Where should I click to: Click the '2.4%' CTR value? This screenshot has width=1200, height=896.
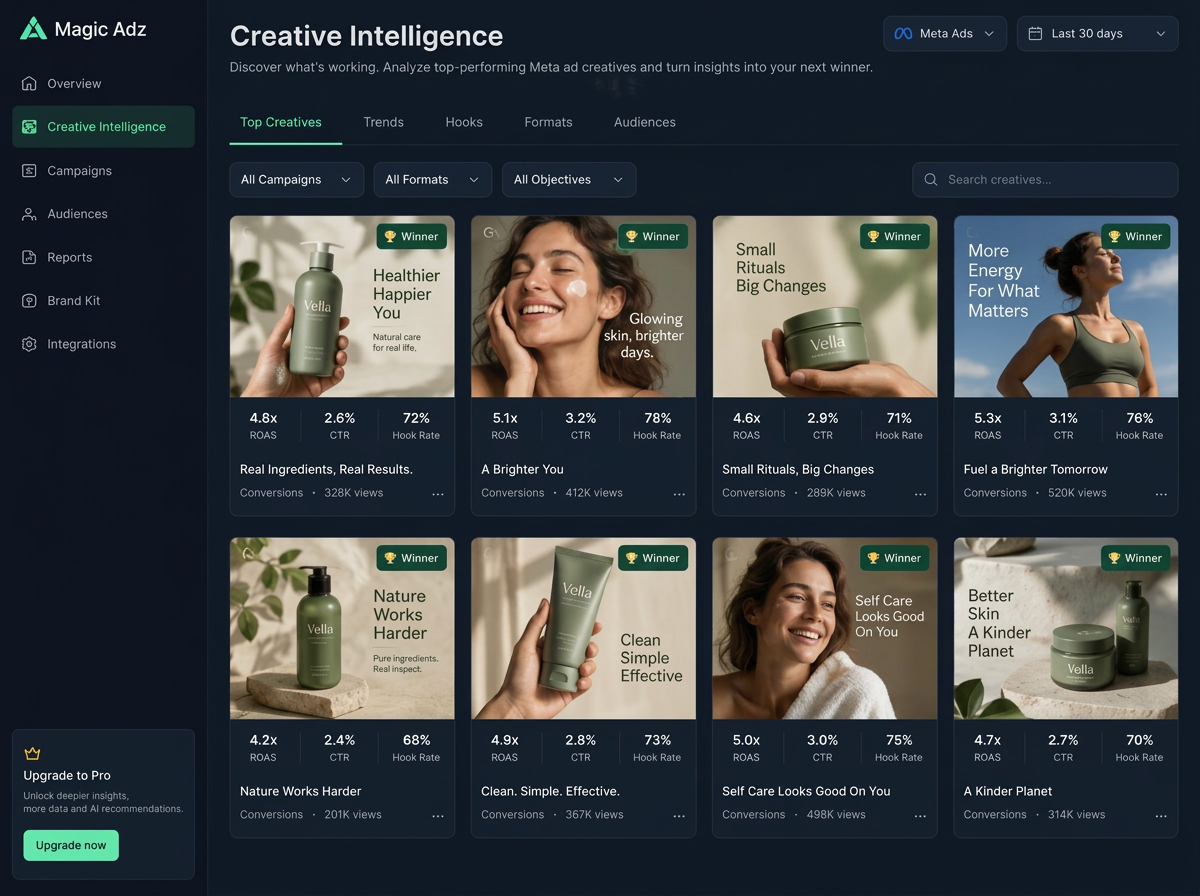(x=340, y=740)
